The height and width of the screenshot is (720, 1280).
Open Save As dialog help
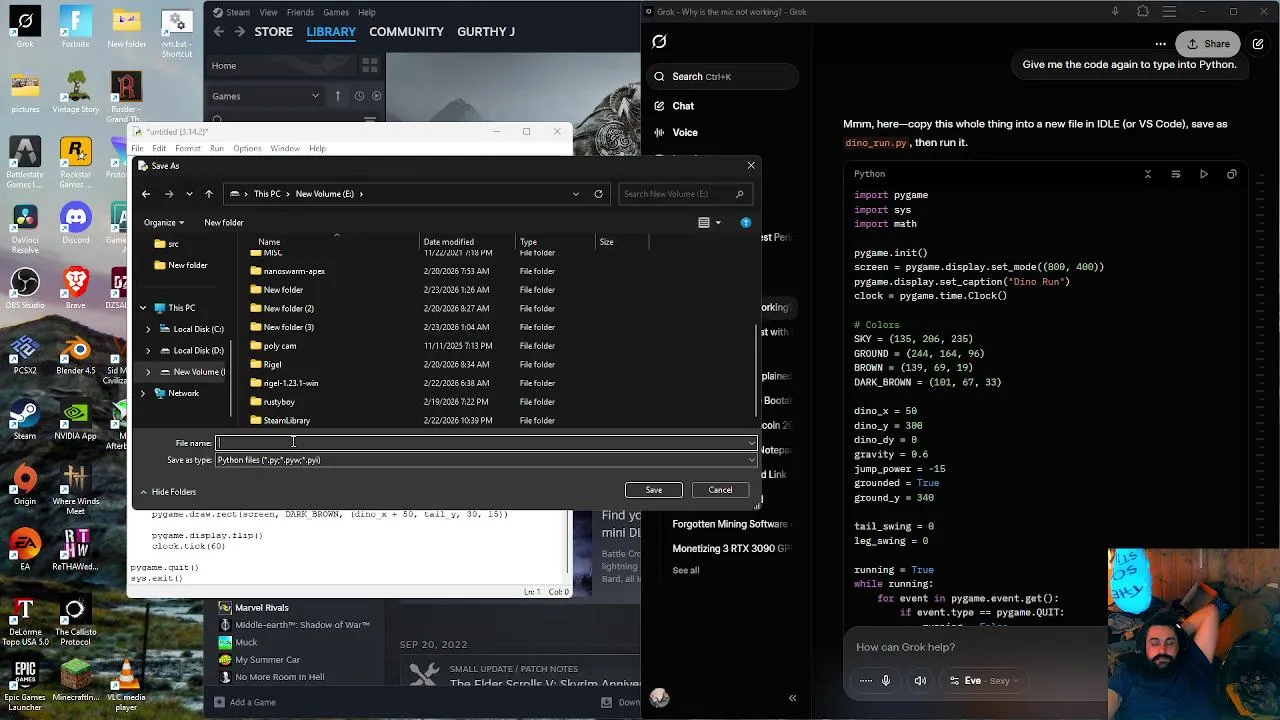coord(745,223)
